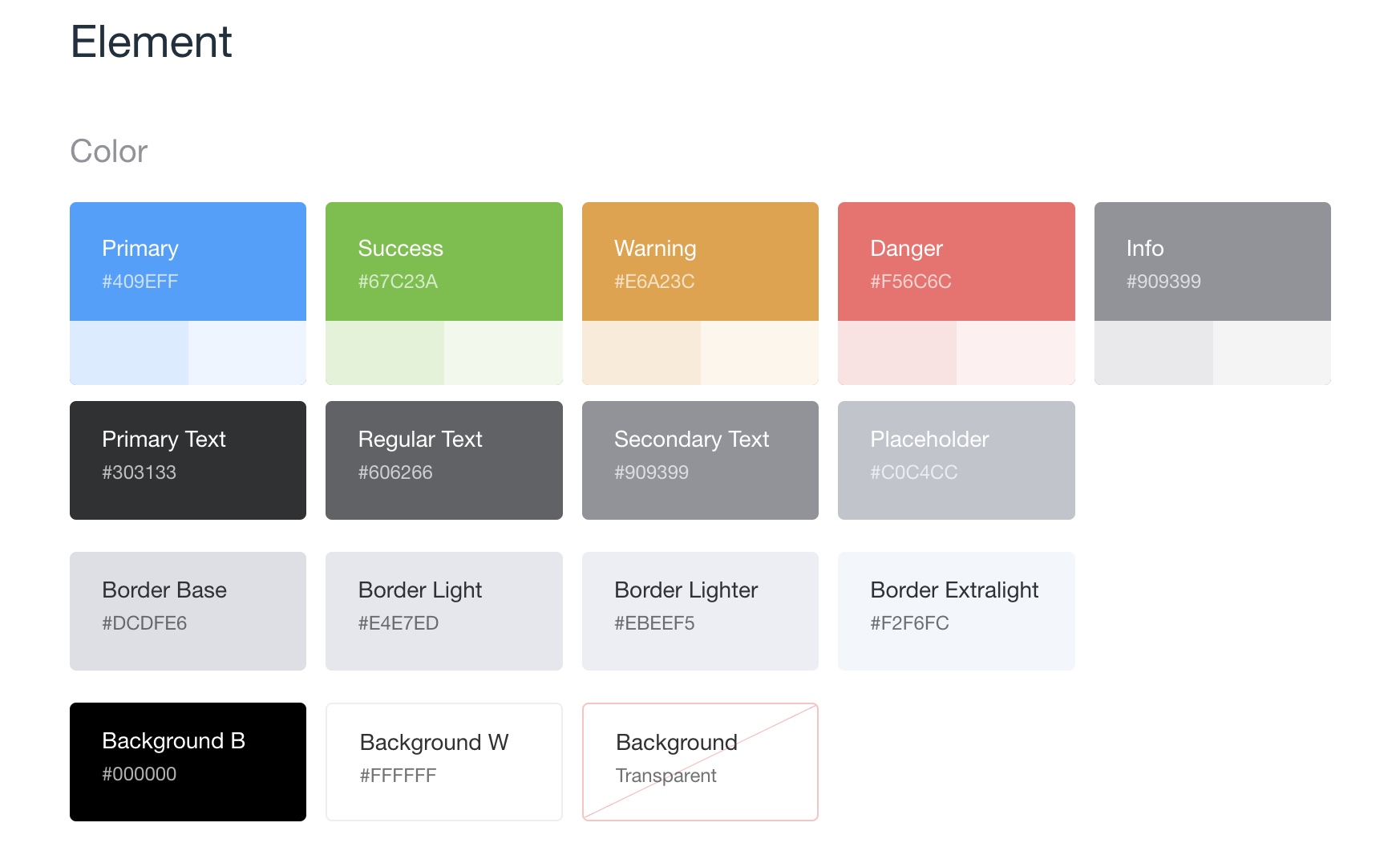Choose the Danger #F56C6C red swatch
This screenshot has width=1400, height=847.
pos(956,261)
